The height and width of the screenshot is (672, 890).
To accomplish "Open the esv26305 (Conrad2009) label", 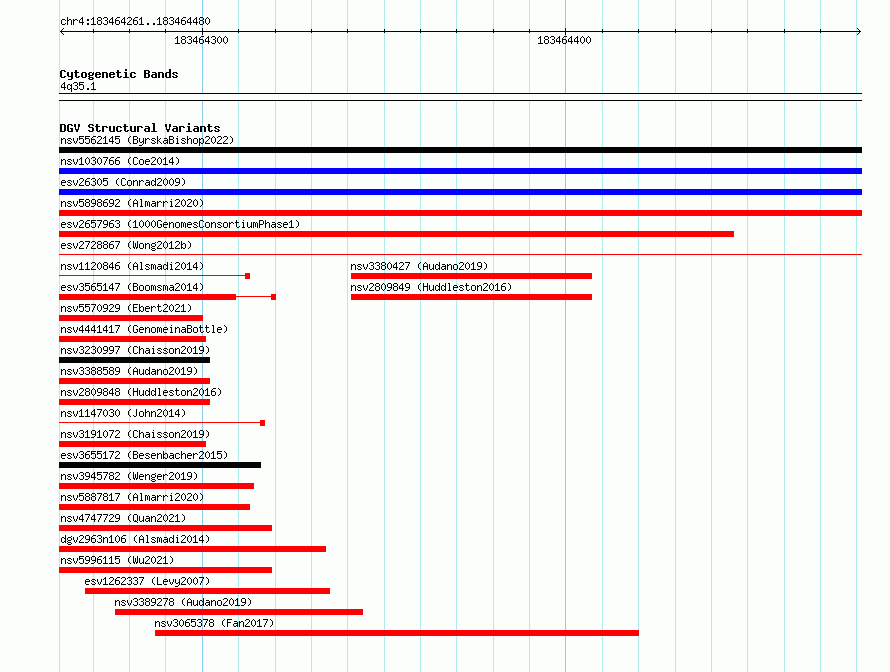I will [x=123, y=182].
